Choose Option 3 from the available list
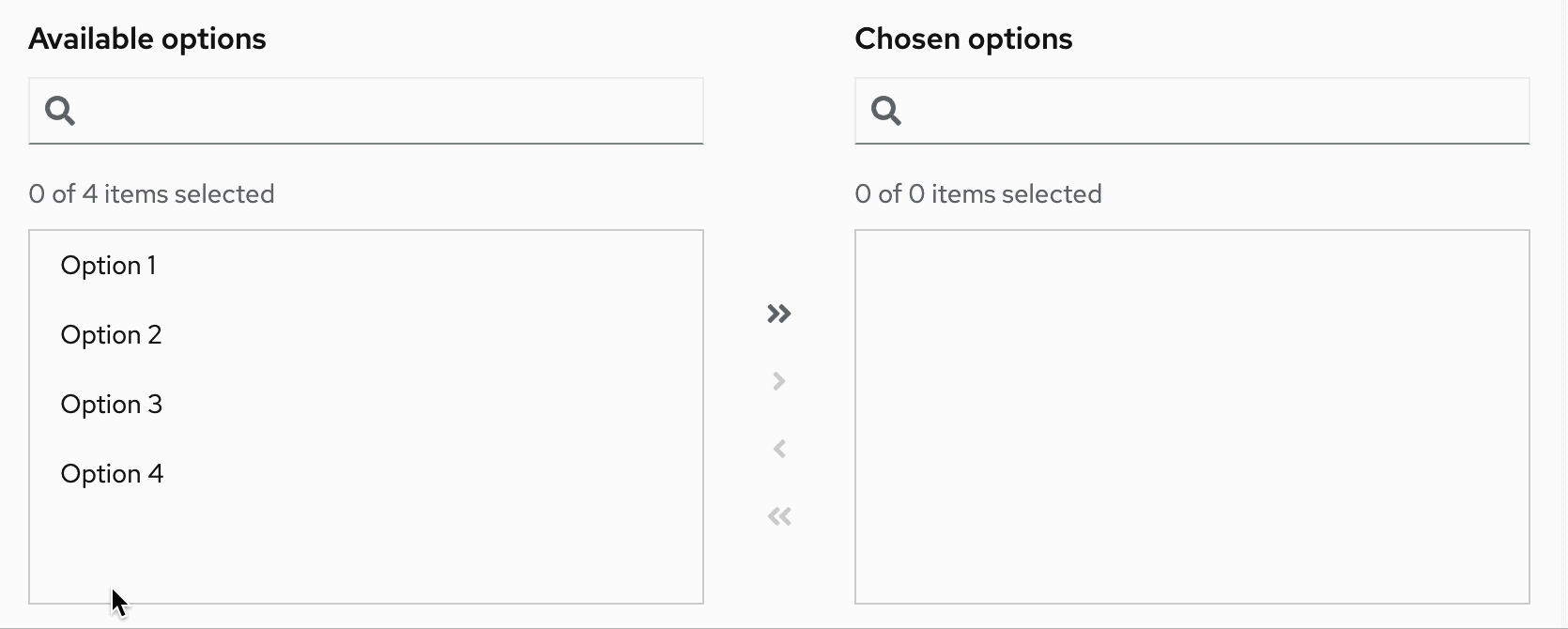 [x=111, y=405]
